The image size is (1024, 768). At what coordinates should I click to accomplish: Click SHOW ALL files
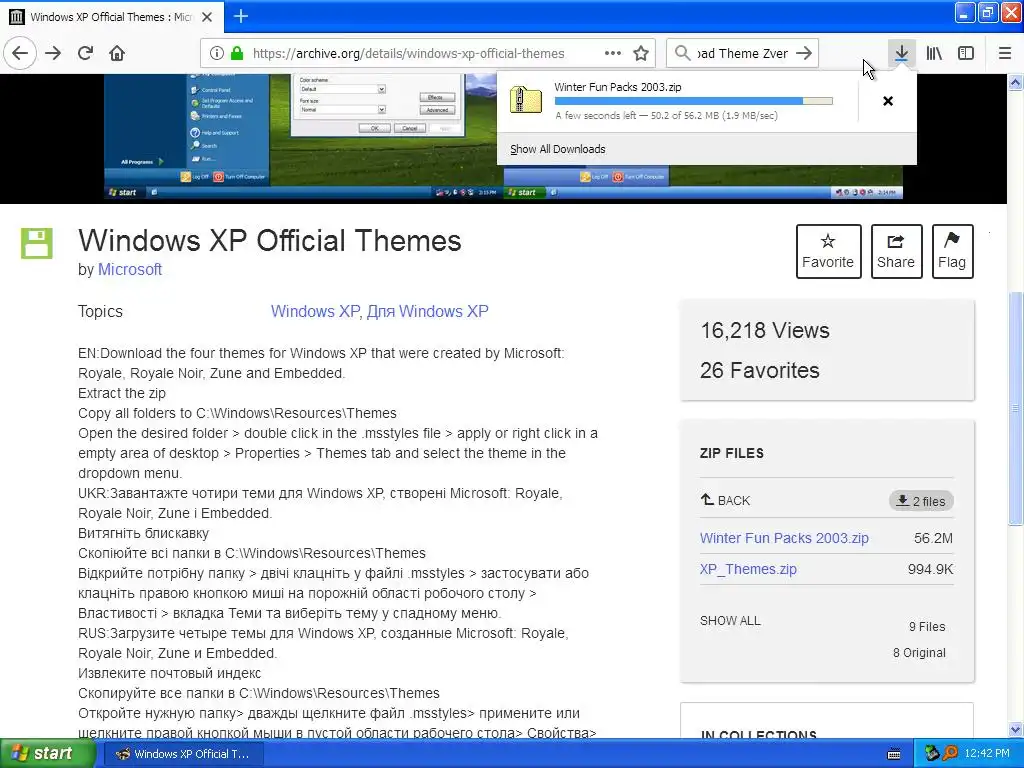tap(730, 620)
